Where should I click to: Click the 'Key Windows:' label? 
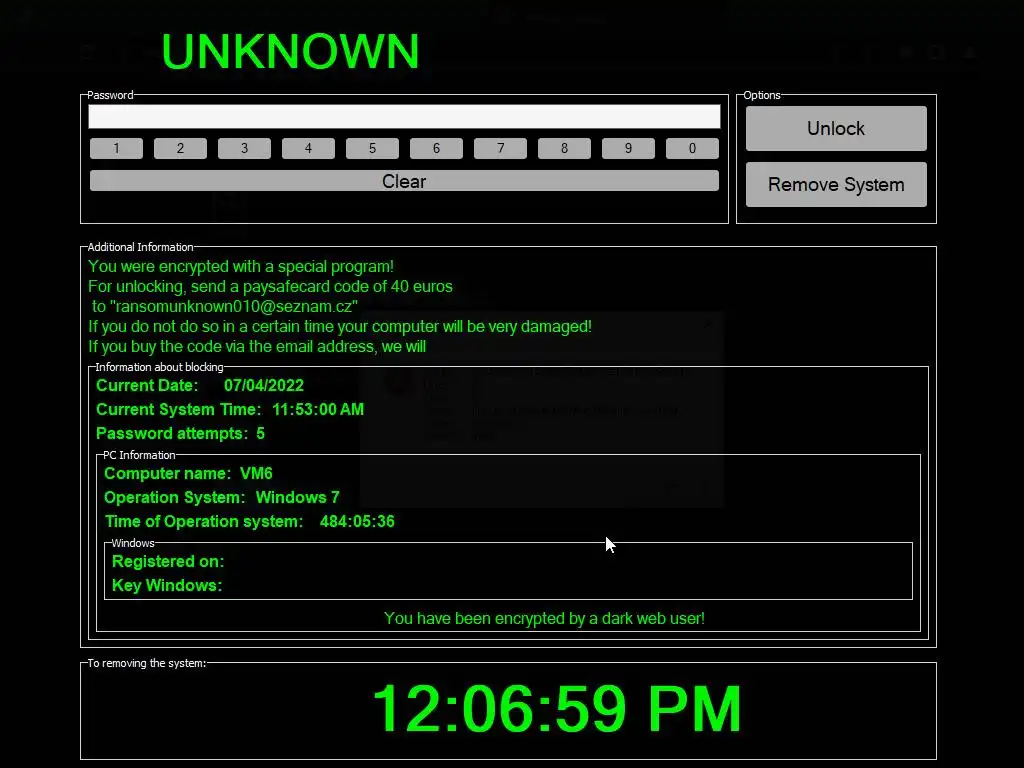pyautogui.click(x=167, y=585)
